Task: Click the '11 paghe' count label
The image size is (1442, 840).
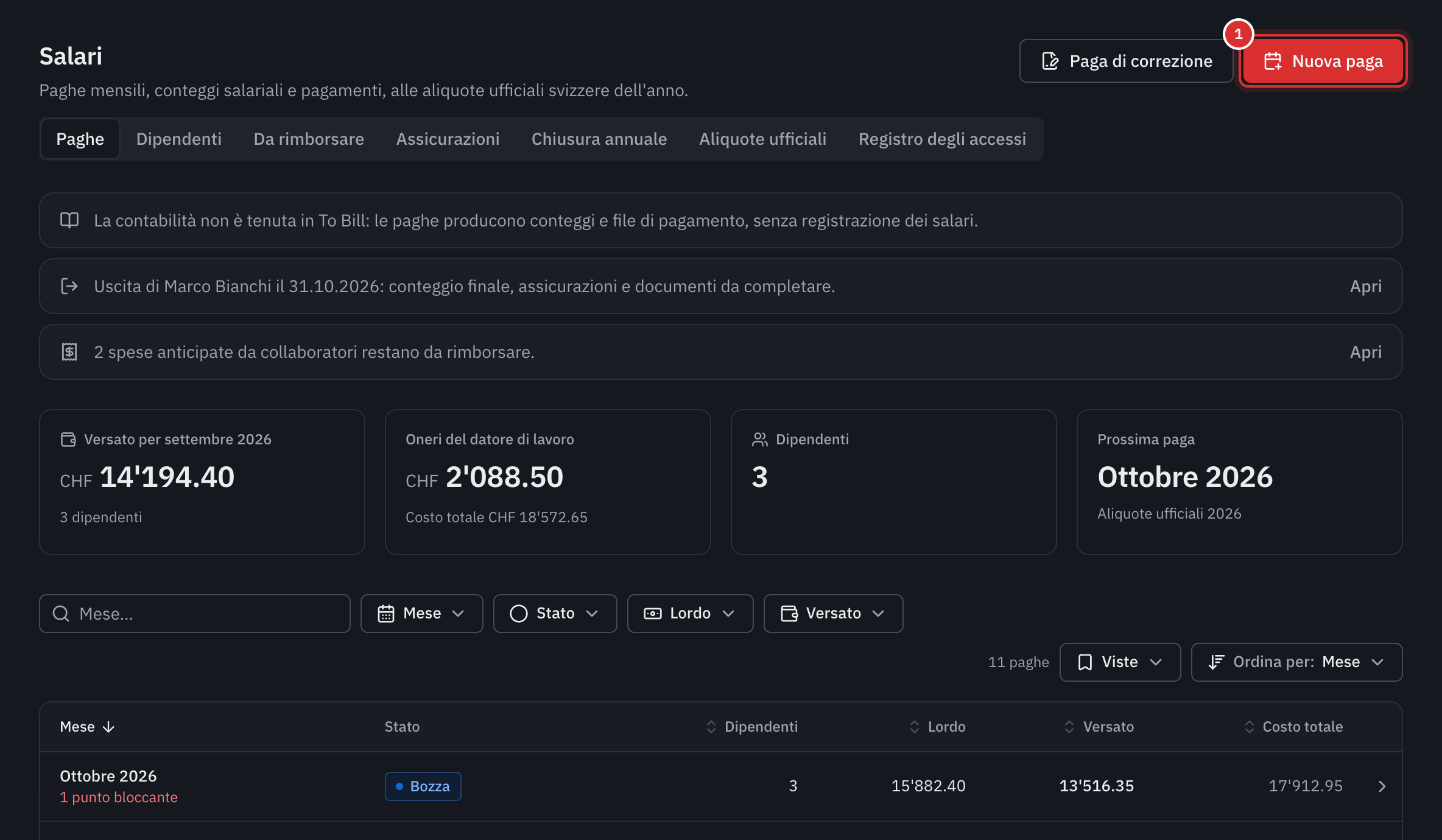Action: click(x=1018, y=662)
